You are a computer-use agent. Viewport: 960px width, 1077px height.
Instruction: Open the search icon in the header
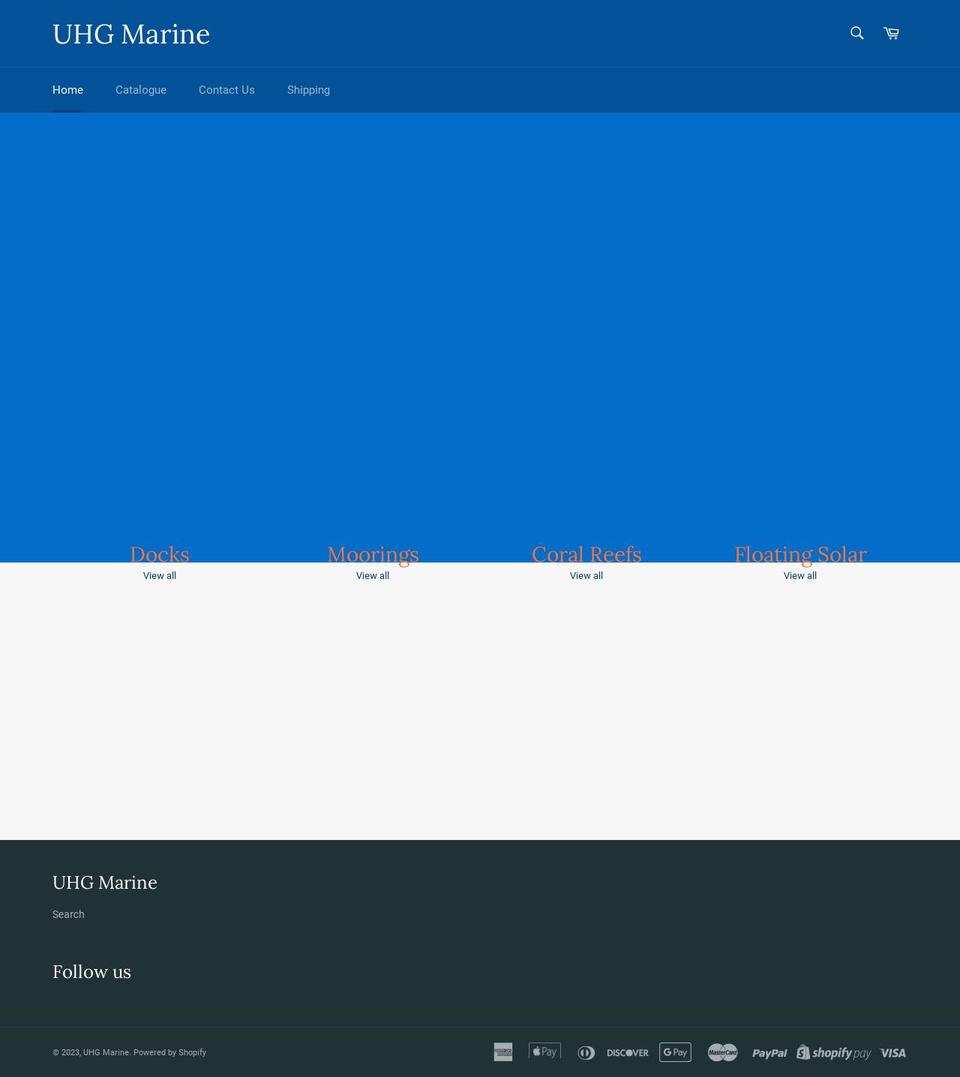856,33
